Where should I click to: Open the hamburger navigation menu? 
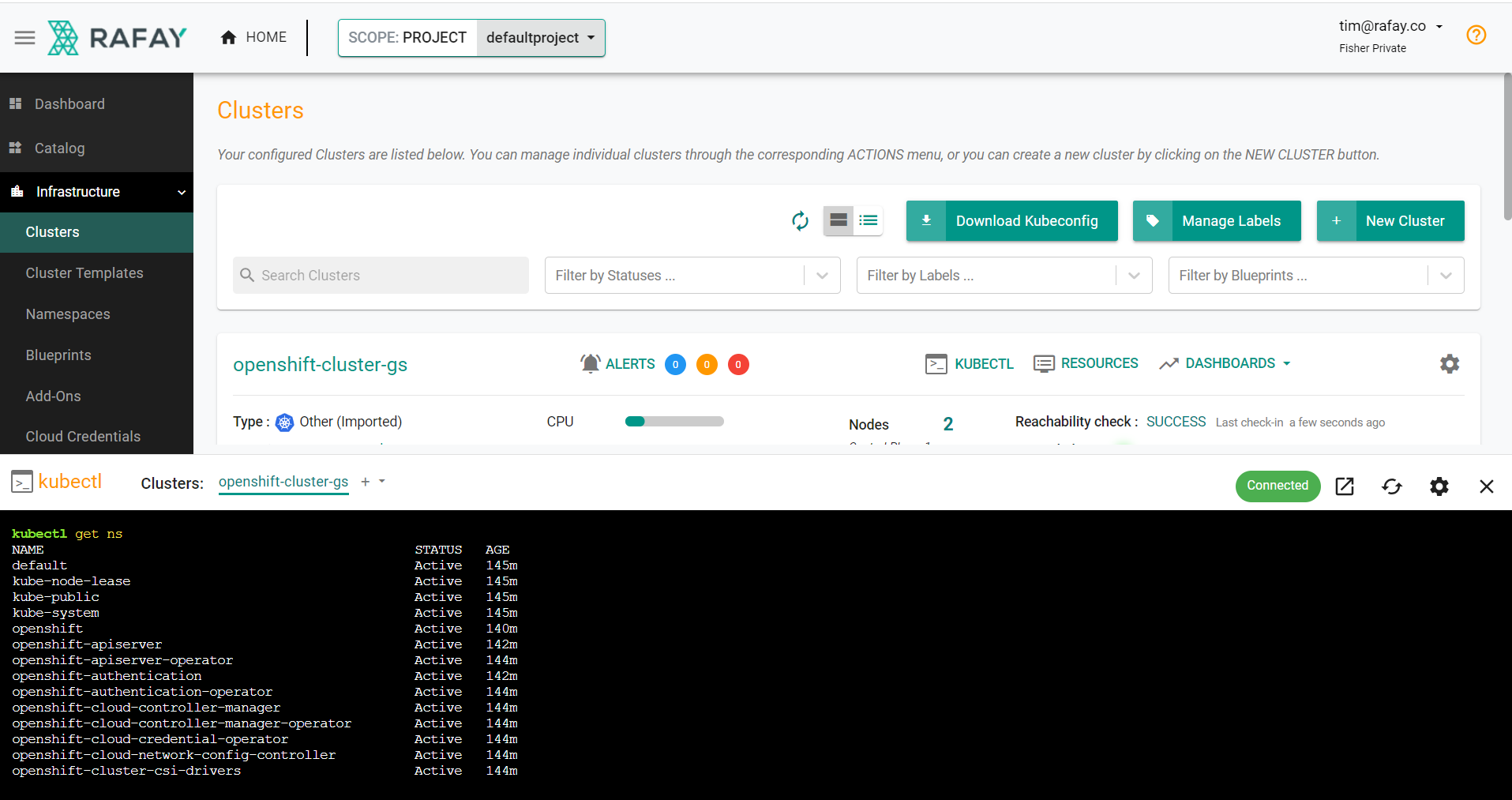tap(25, 37)
